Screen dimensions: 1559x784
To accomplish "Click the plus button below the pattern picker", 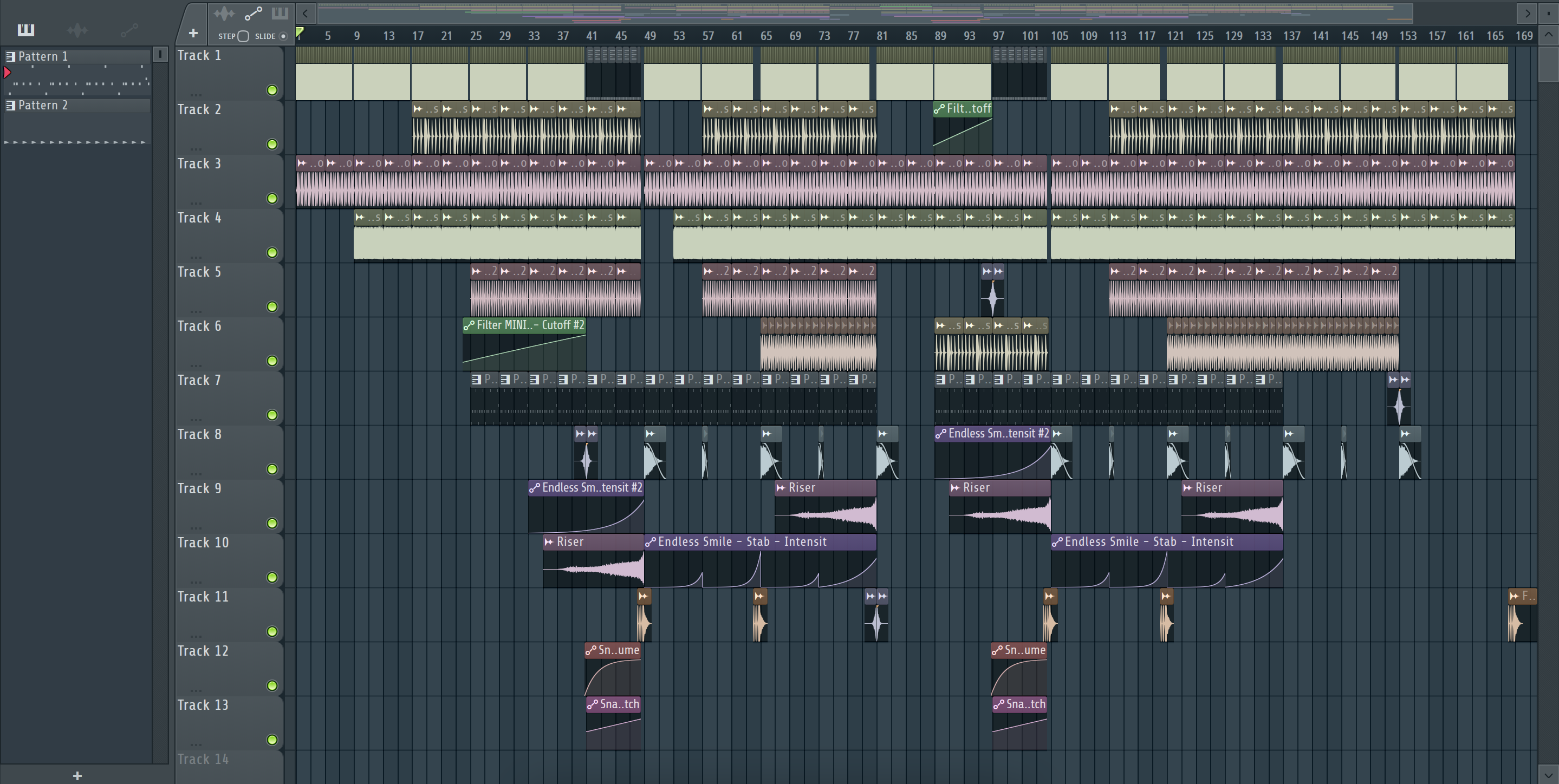I will tap(77, 775).
